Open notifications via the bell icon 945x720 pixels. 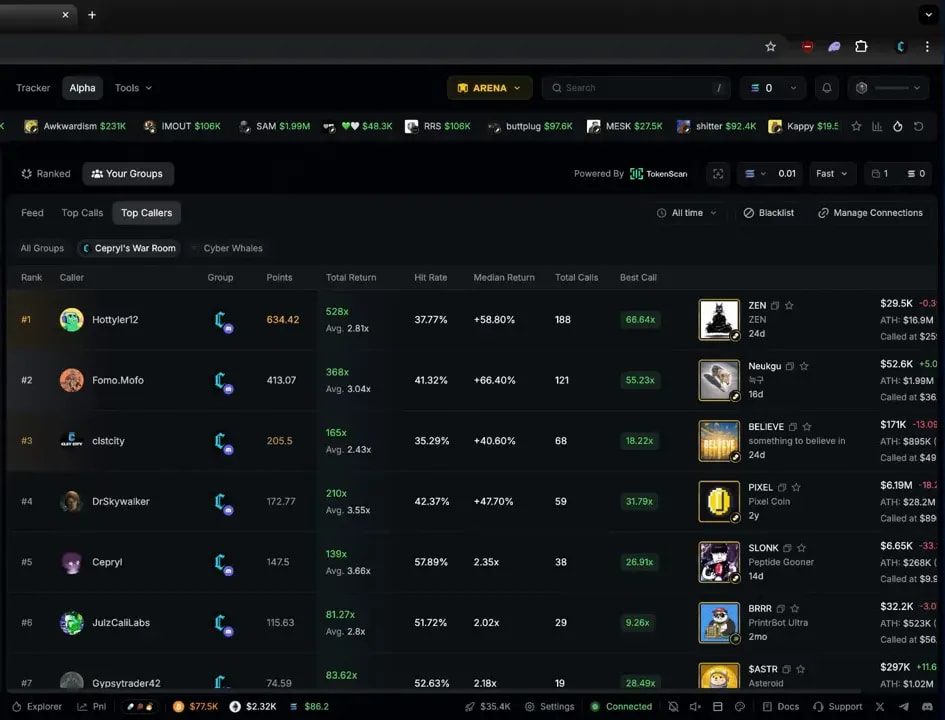click(826, 88)
